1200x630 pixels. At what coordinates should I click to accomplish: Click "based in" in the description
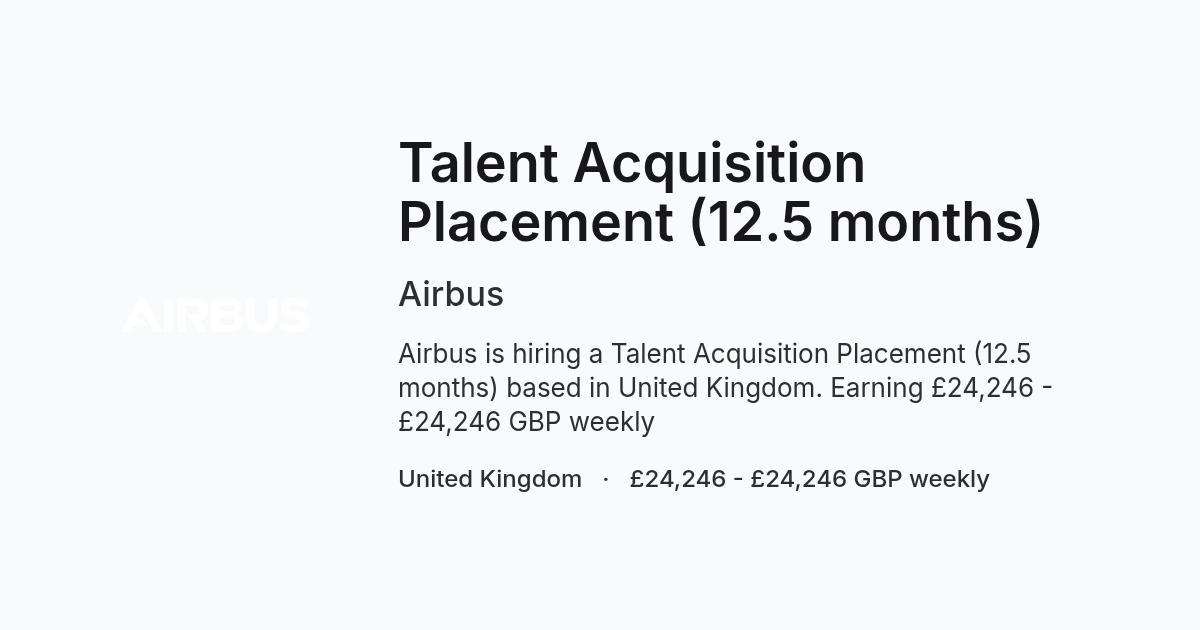558,388
